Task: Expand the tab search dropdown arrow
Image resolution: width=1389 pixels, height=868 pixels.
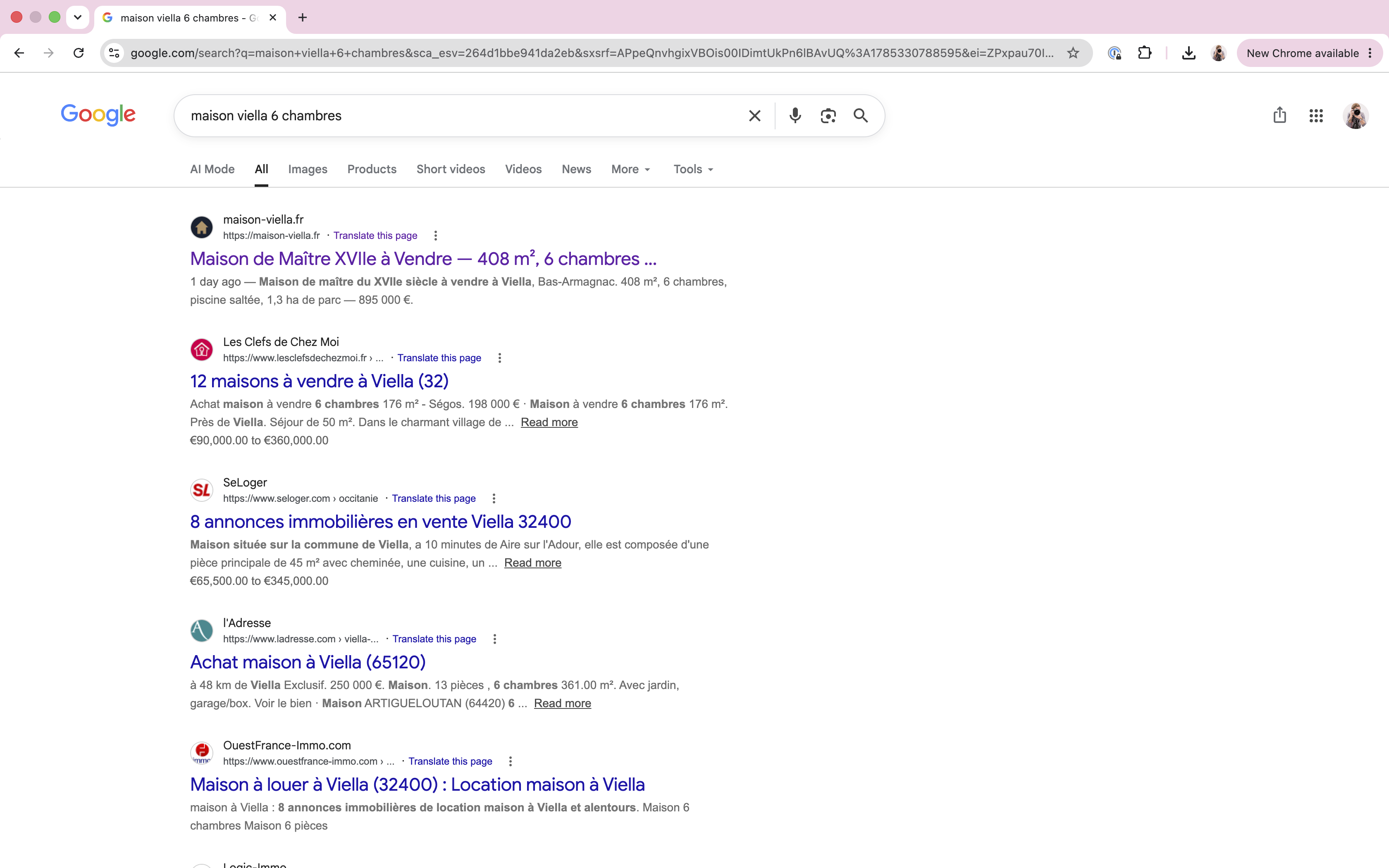Action: pos(77,17)
